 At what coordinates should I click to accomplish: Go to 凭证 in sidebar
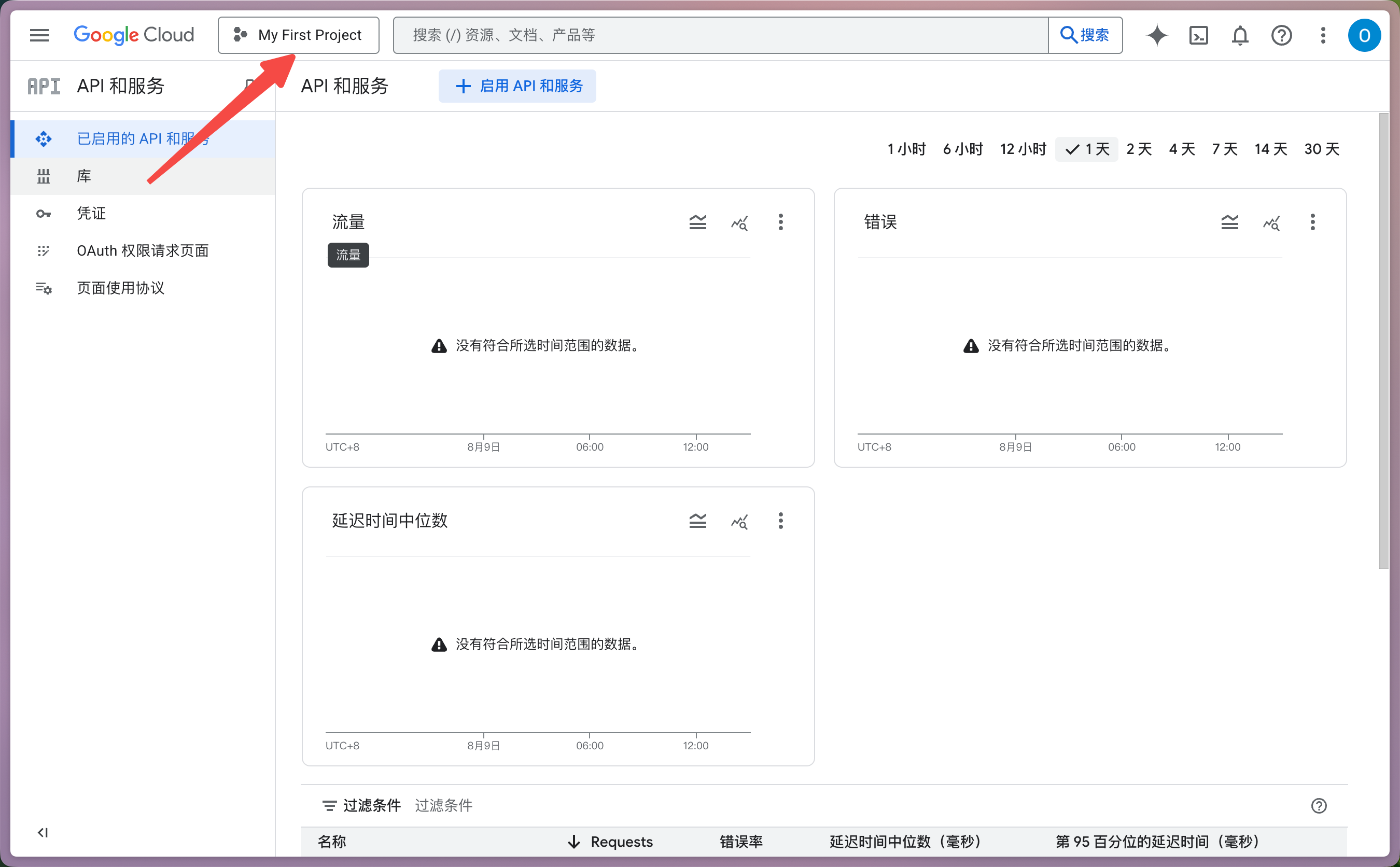click(91, 213)
